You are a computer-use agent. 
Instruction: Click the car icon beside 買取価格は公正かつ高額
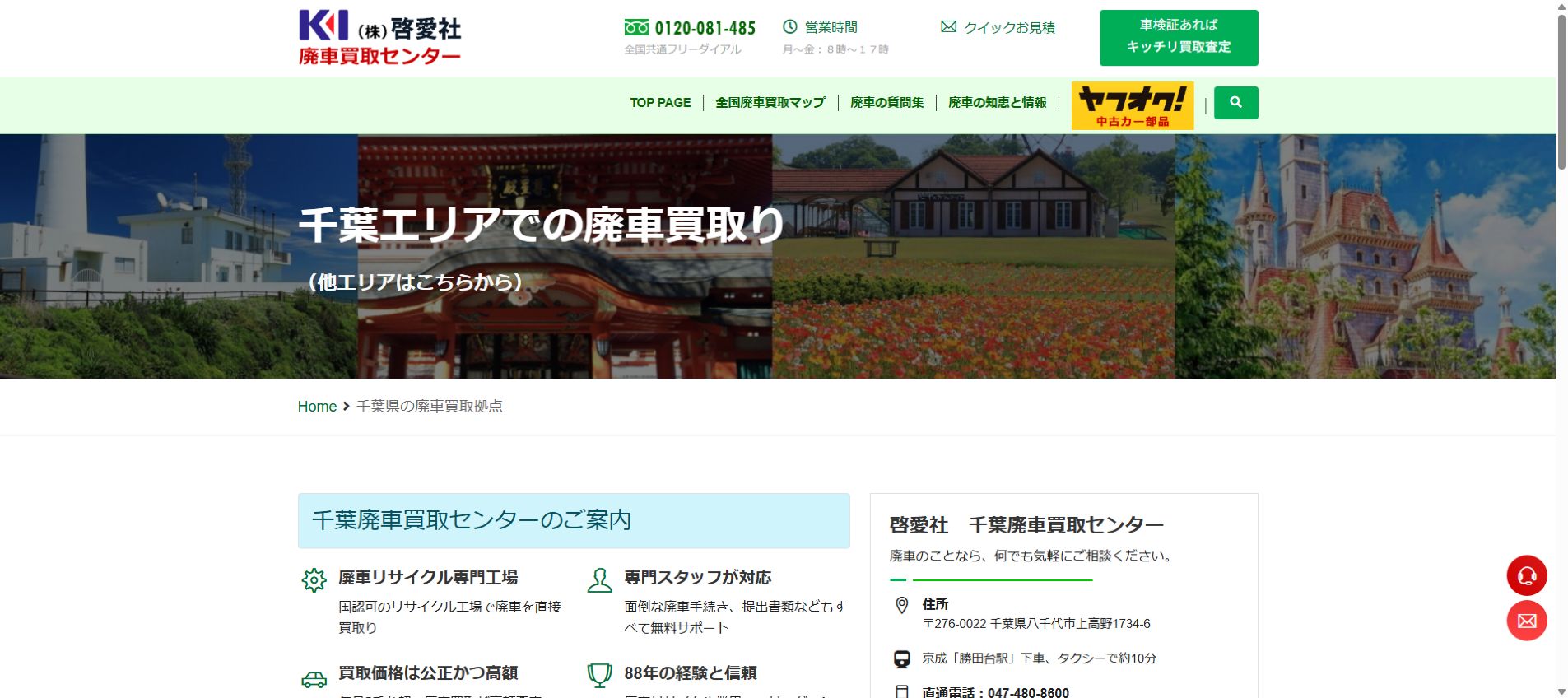click(314, 679)
